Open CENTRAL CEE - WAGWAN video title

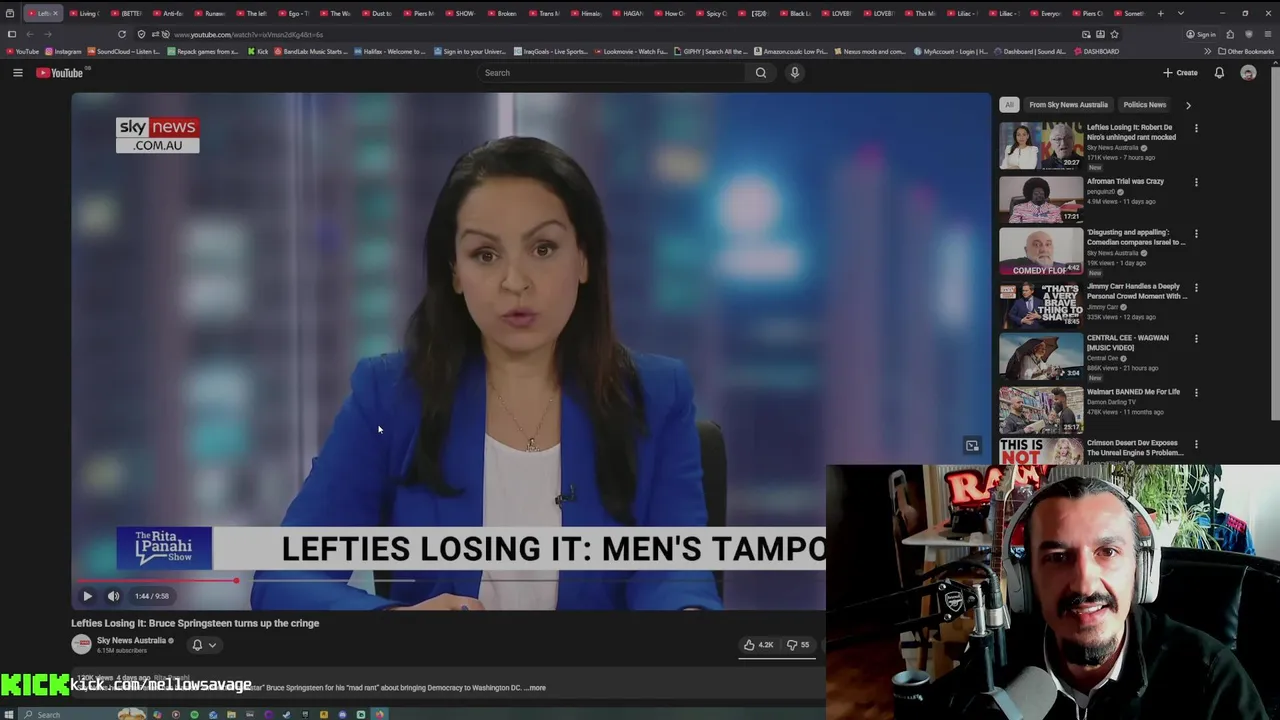pos(1127,343)
